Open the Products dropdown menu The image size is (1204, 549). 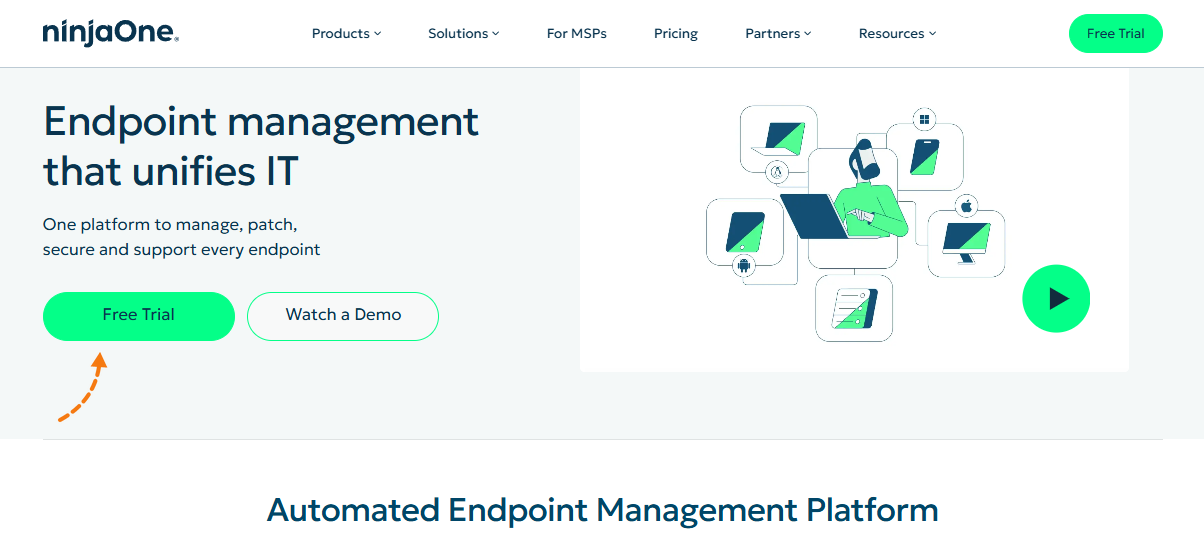tap(346, 33)
